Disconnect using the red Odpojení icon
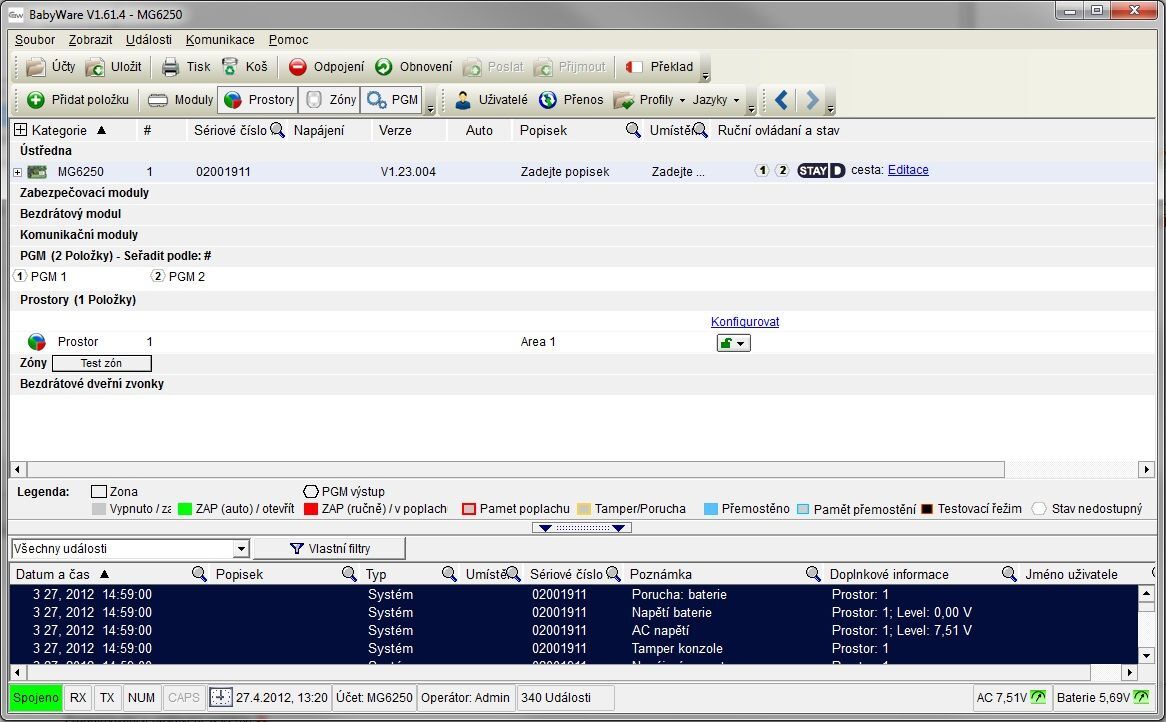Screen dimensions: 1166x722 click(298, 67)
